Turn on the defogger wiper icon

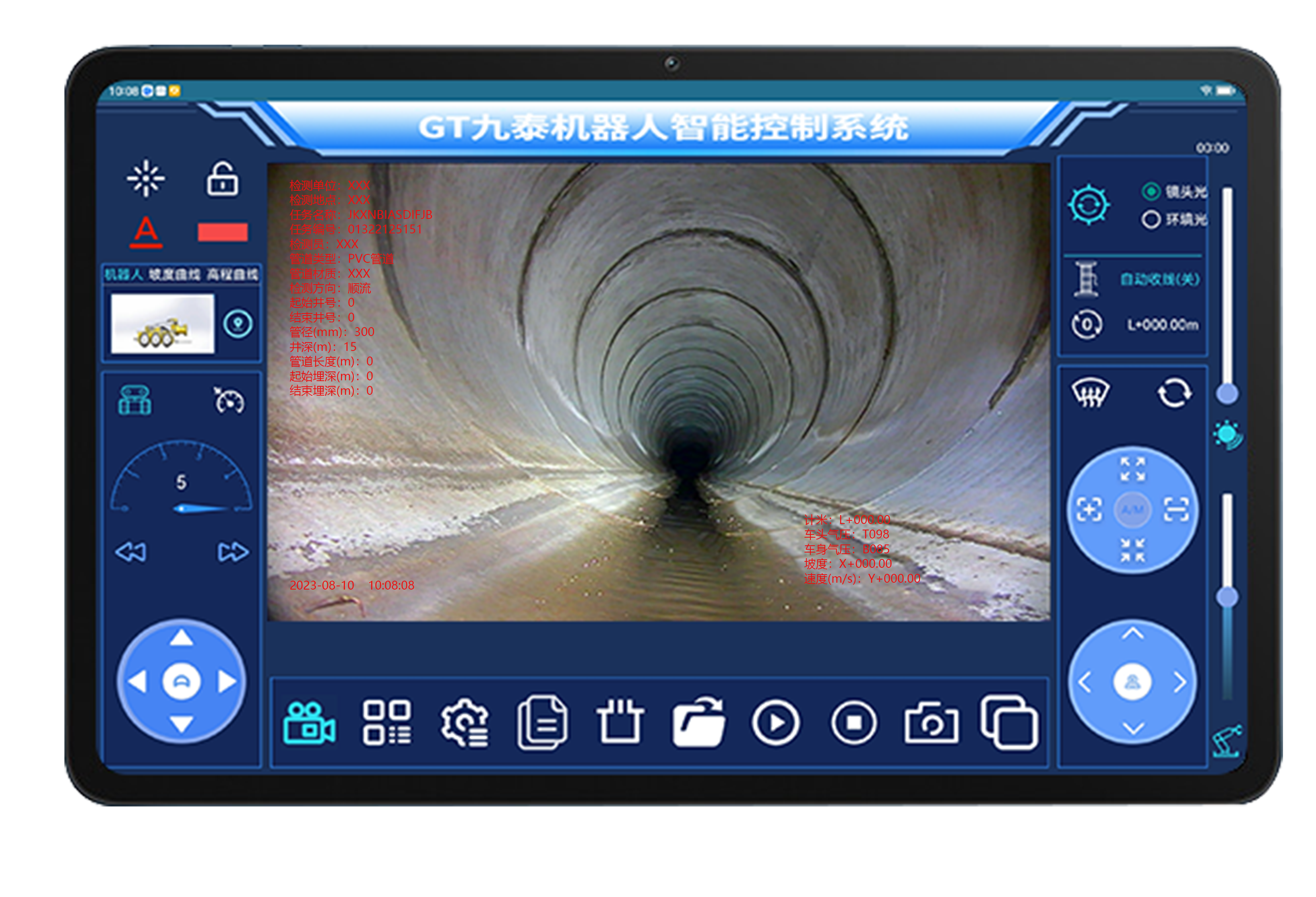[1090, 392]
